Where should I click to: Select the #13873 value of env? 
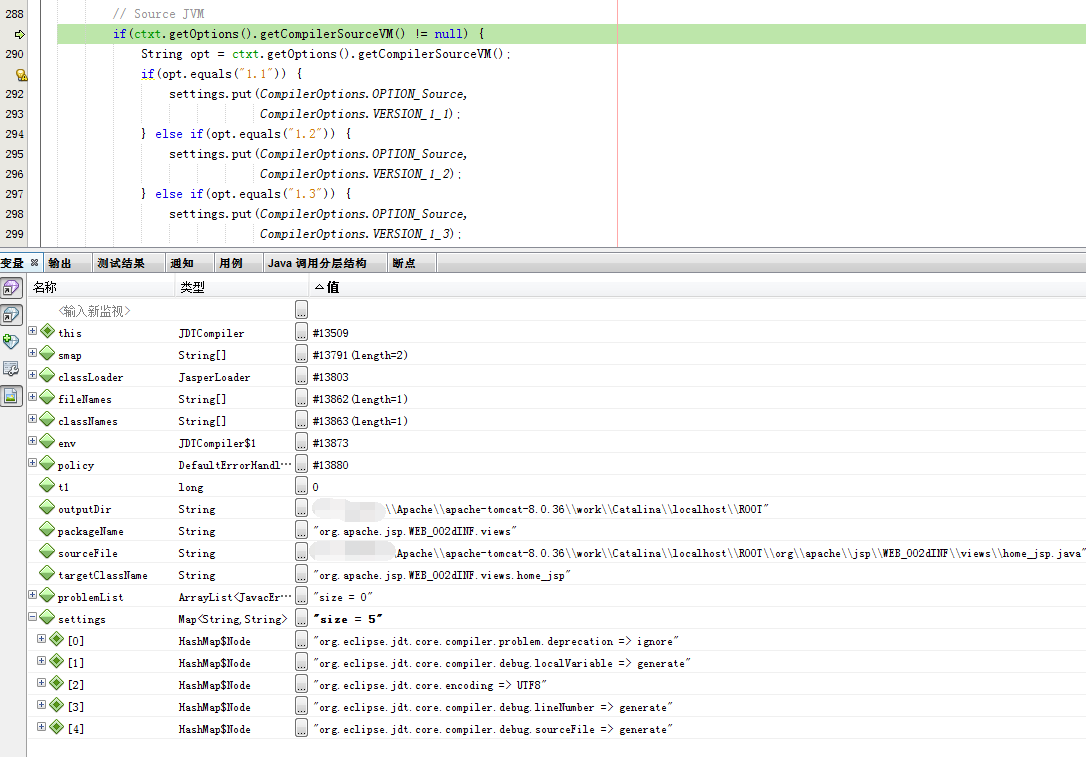[x=330, y=443]
